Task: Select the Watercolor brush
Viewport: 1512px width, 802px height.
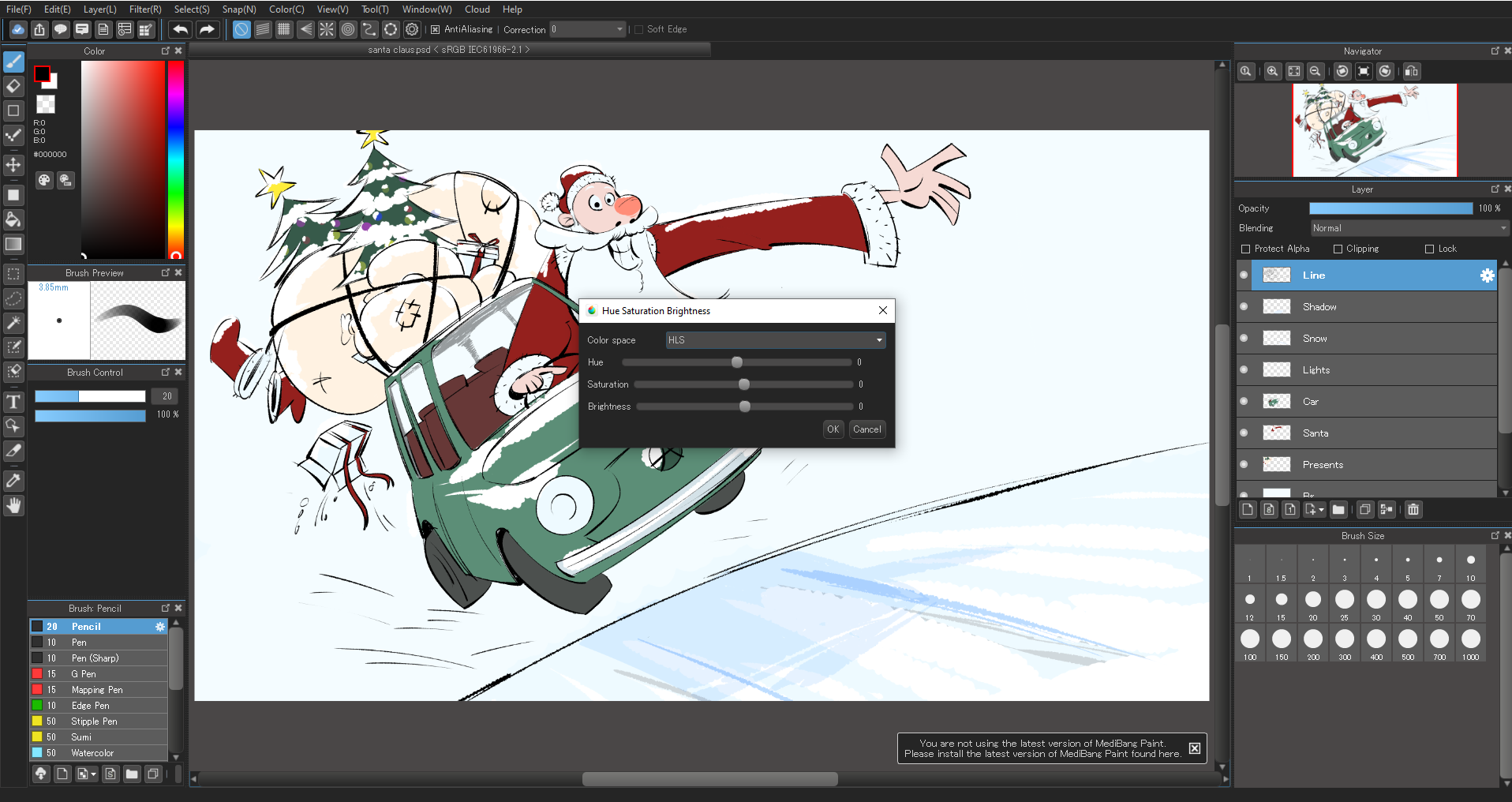Action: [x=99, y=753]
